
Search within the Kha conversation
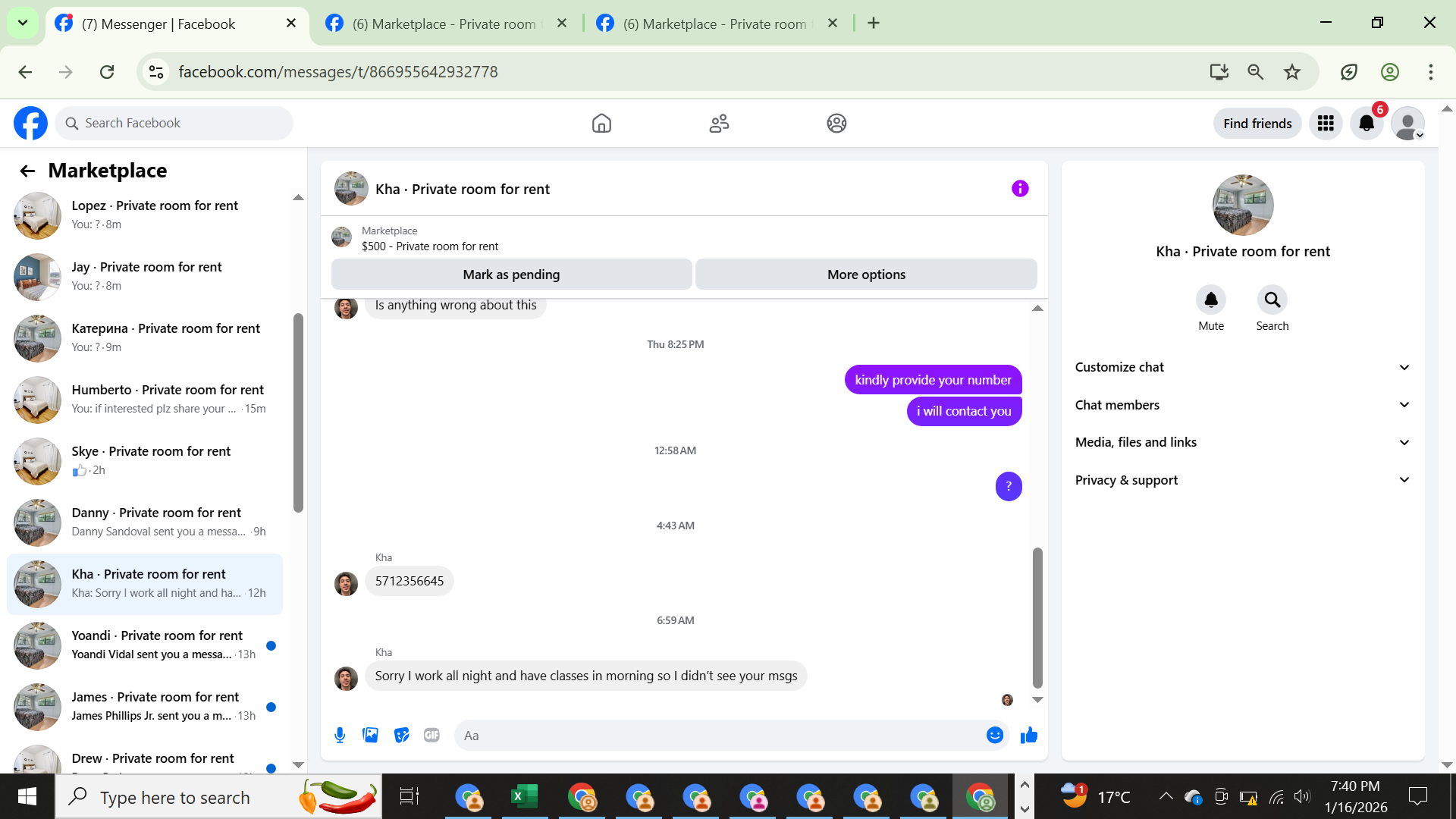click(x=1272, y=300)
